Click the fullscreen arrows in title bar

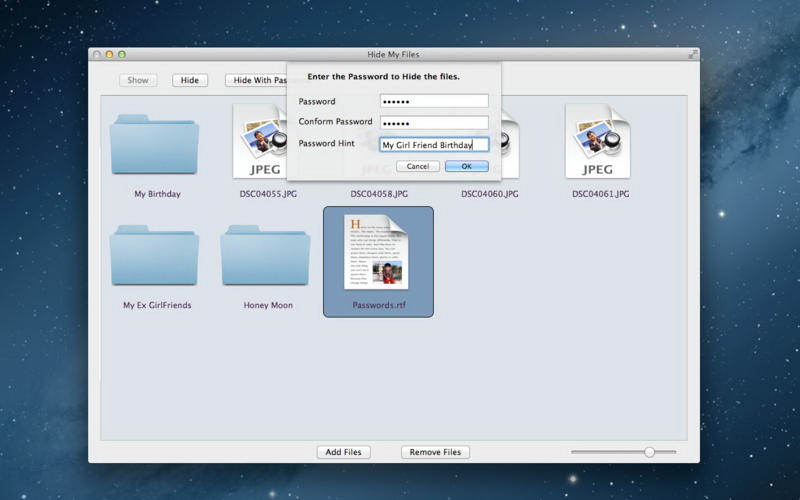pos(692,54)
